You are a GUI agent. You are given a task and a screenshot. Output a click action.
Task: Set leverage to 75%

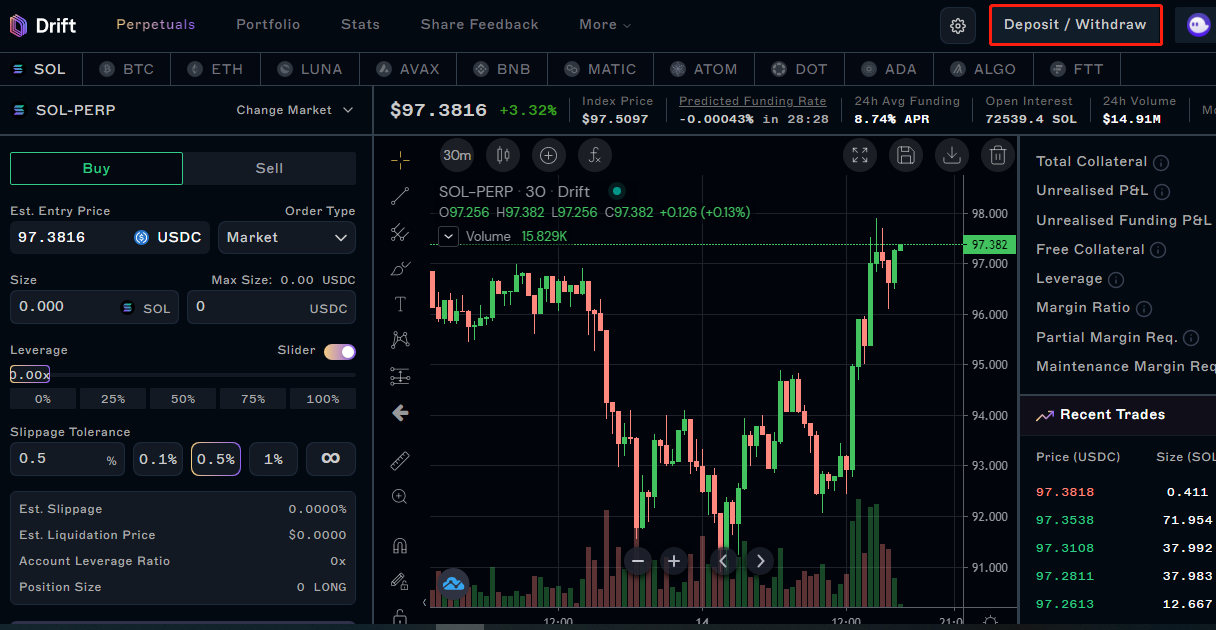pos(253,399)
